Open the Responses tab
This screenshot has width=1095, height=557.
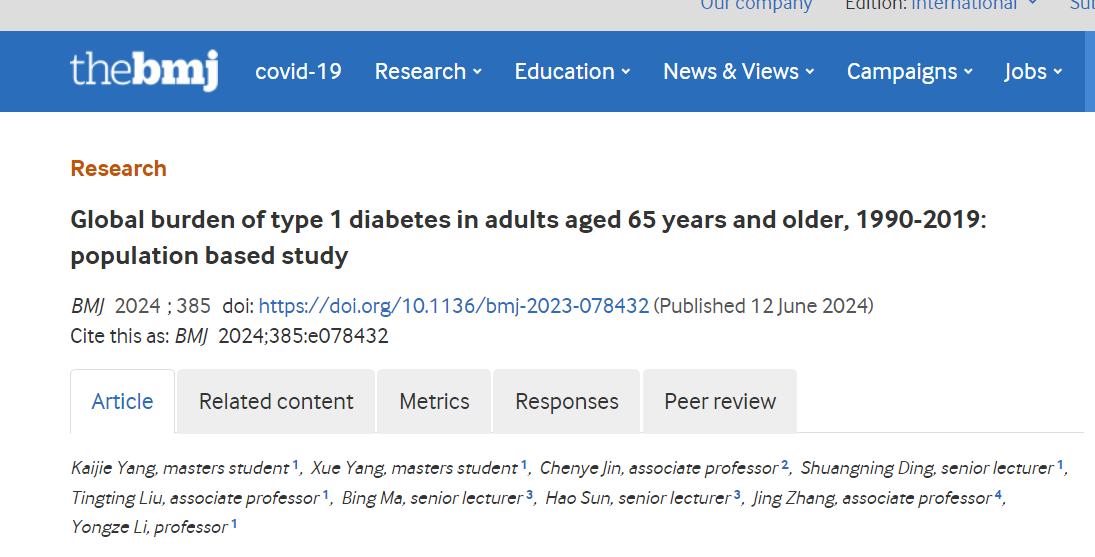click(x=567, y=401)
